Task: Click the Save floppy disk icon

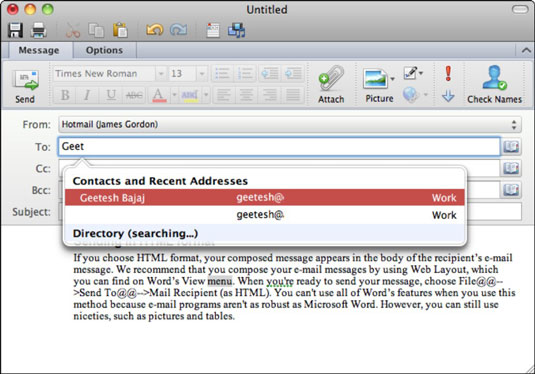Action: tap(15, 30)
